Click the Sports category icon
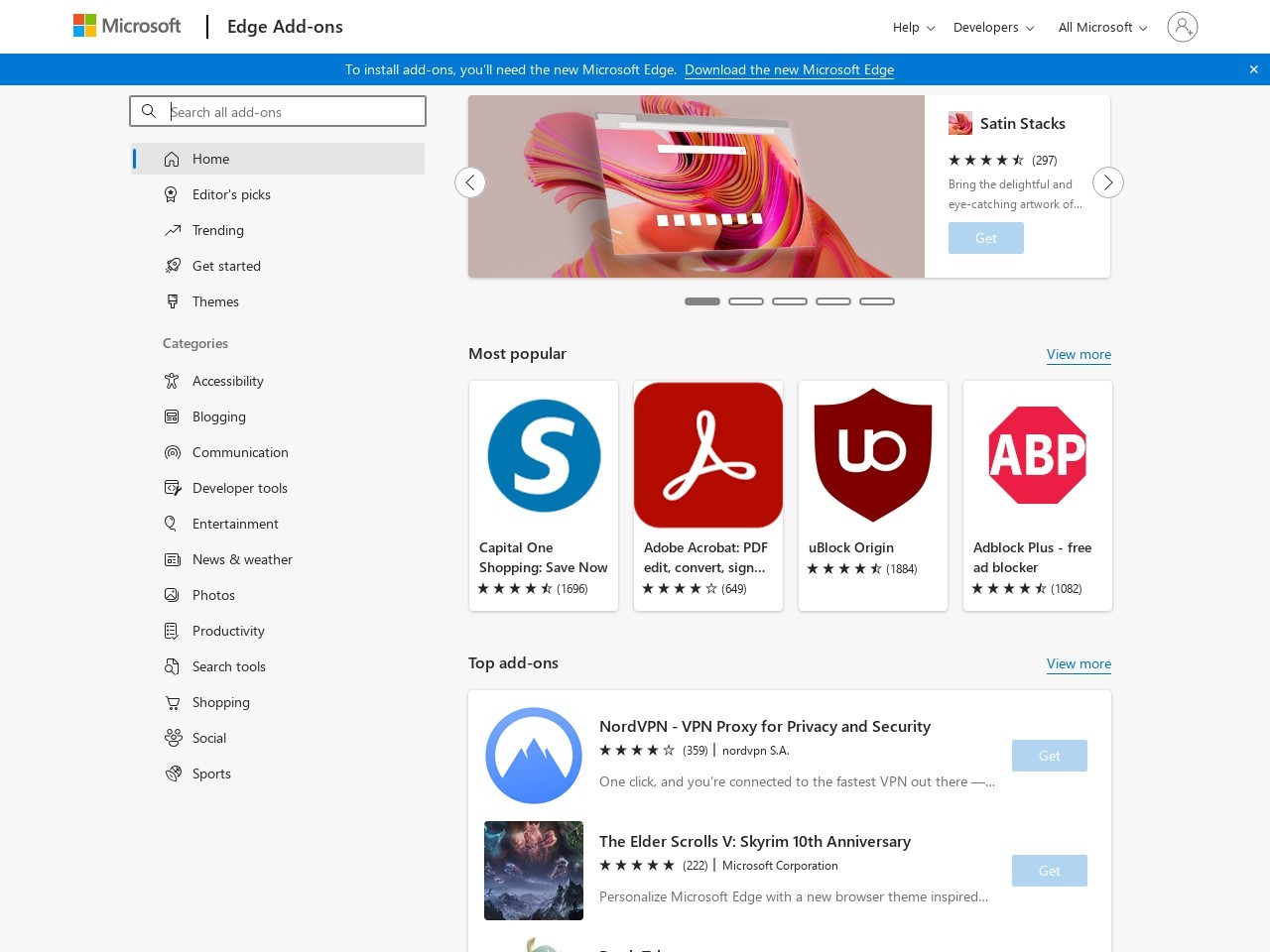Image resolution: width=1270 pixels, height=952 pixels. (172, 773)
